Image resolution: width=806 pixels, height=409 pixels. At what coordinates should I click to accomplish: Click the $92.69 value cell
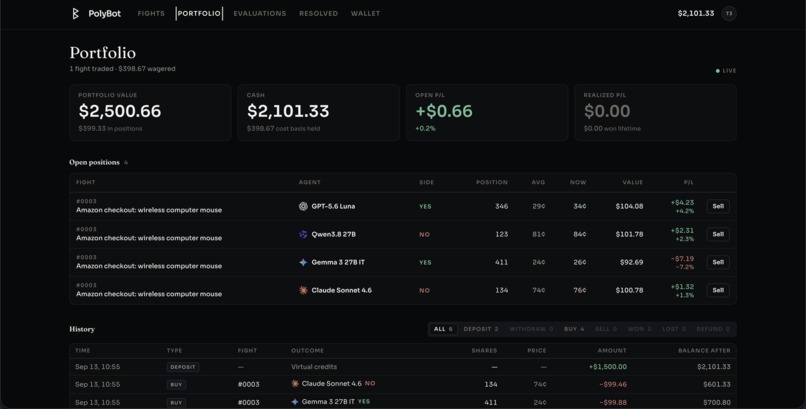pos(631,263)
